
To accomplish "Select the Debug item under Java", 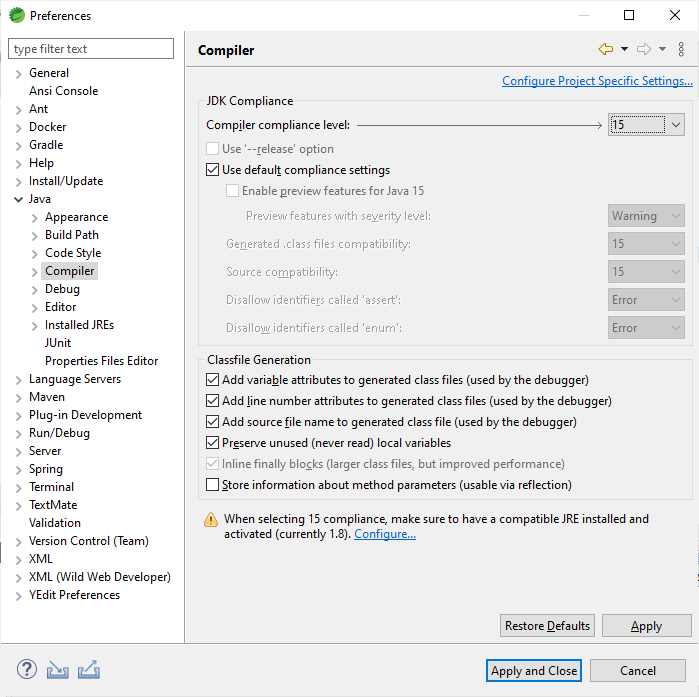I will (62, 289).
